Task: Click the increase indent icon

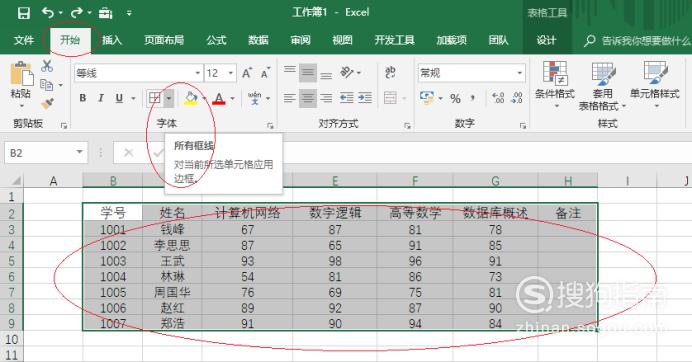Action: 365,98
